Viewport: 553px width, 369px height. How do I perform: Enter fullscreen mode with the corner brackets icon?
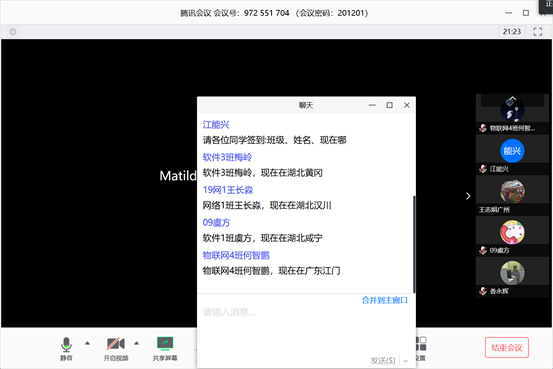pyautogui.click(x=537, y=32)
